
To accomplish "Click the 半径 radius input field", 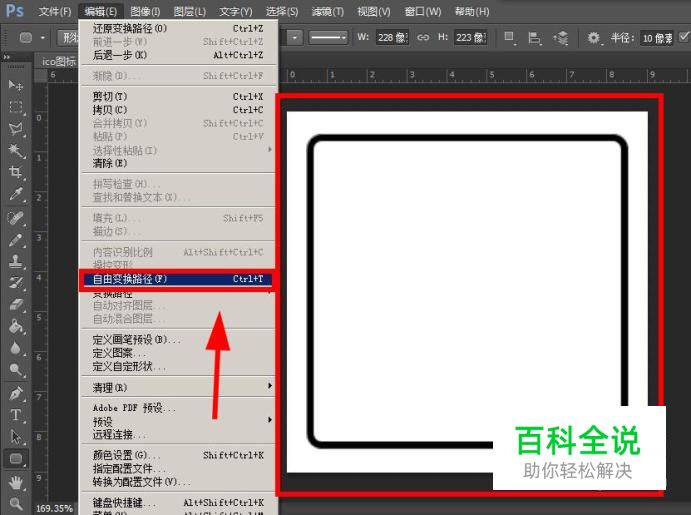I will 657,38.
